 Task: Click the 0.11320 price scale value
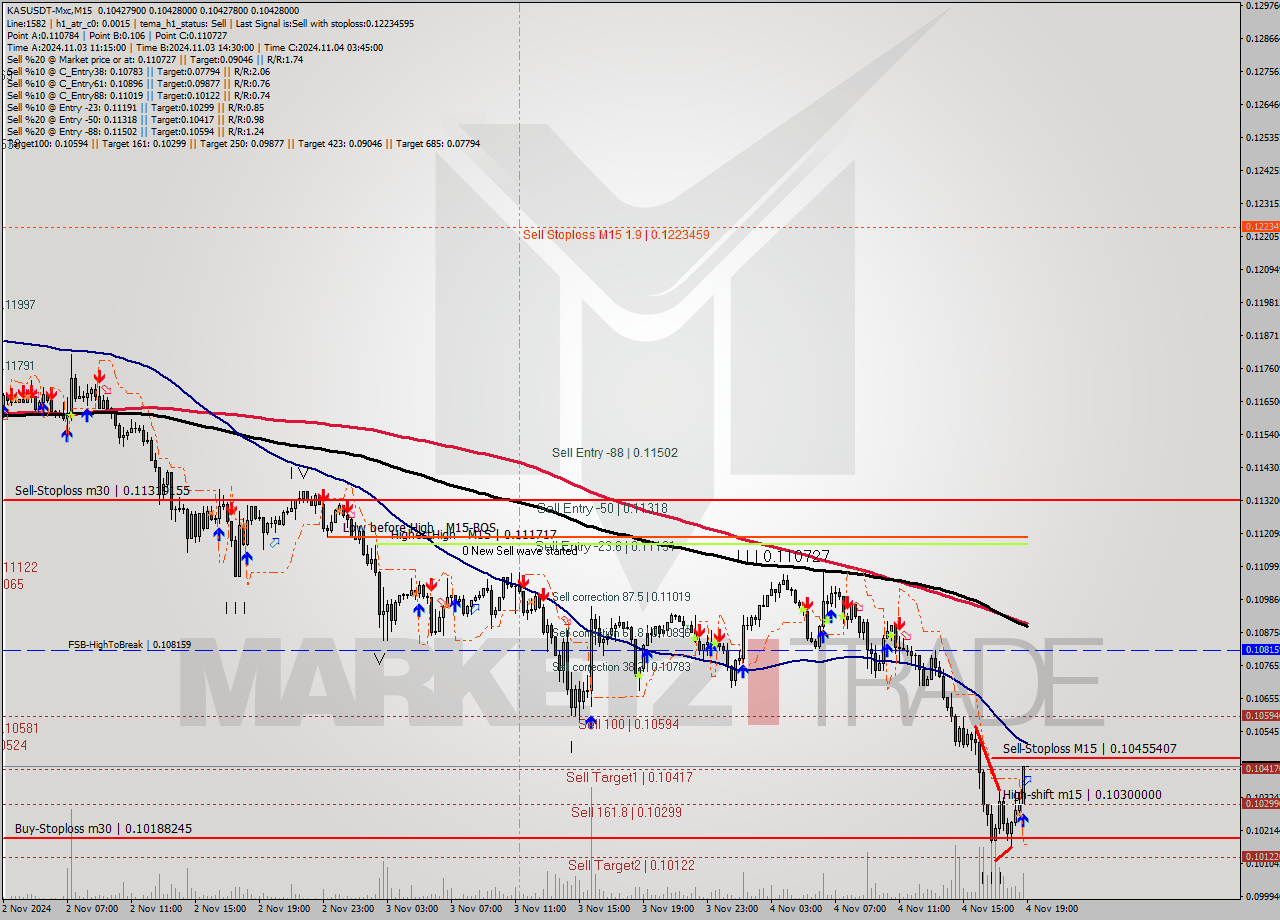1262,500
